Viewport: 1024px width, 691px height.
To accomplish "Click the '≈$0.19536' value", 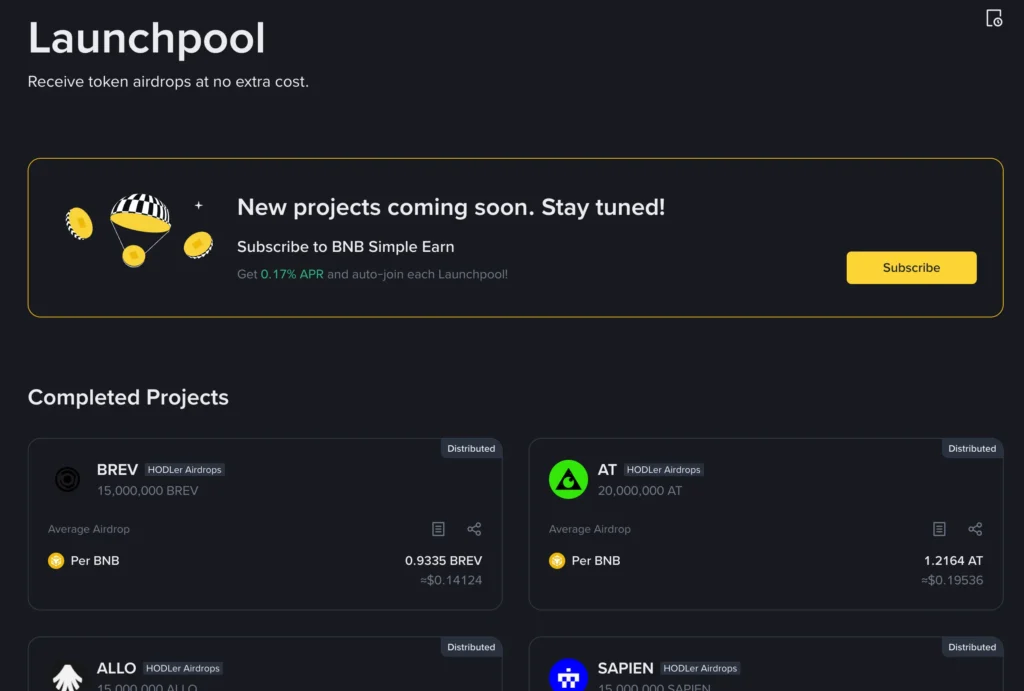I will point(952,580).
